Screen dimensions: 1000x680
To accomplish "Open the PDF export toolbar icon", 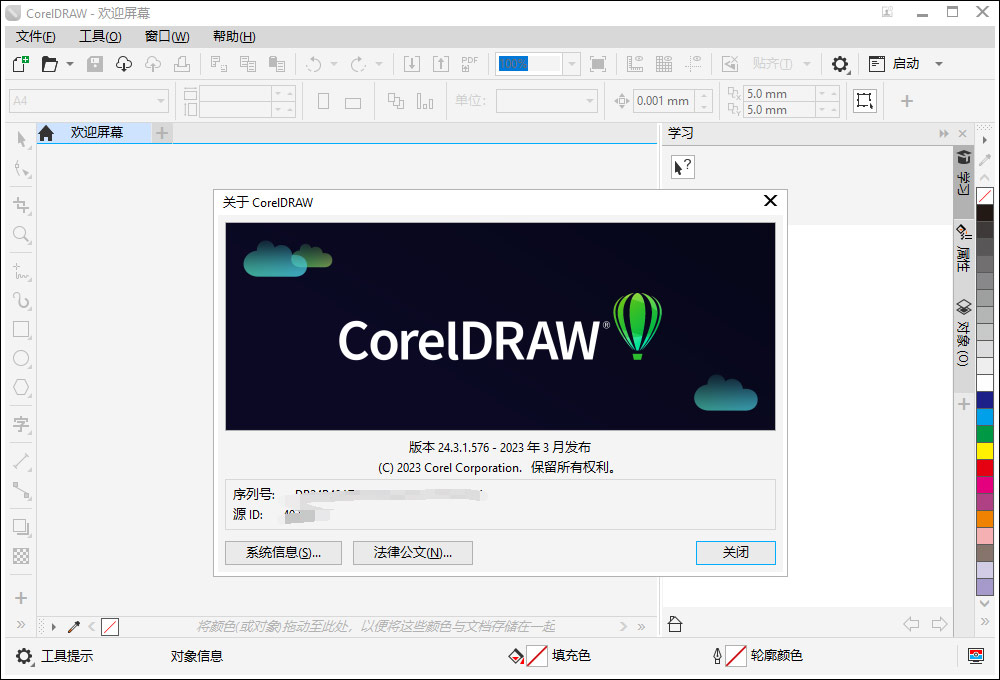I will pyautogui.click(x=468, y=63).
